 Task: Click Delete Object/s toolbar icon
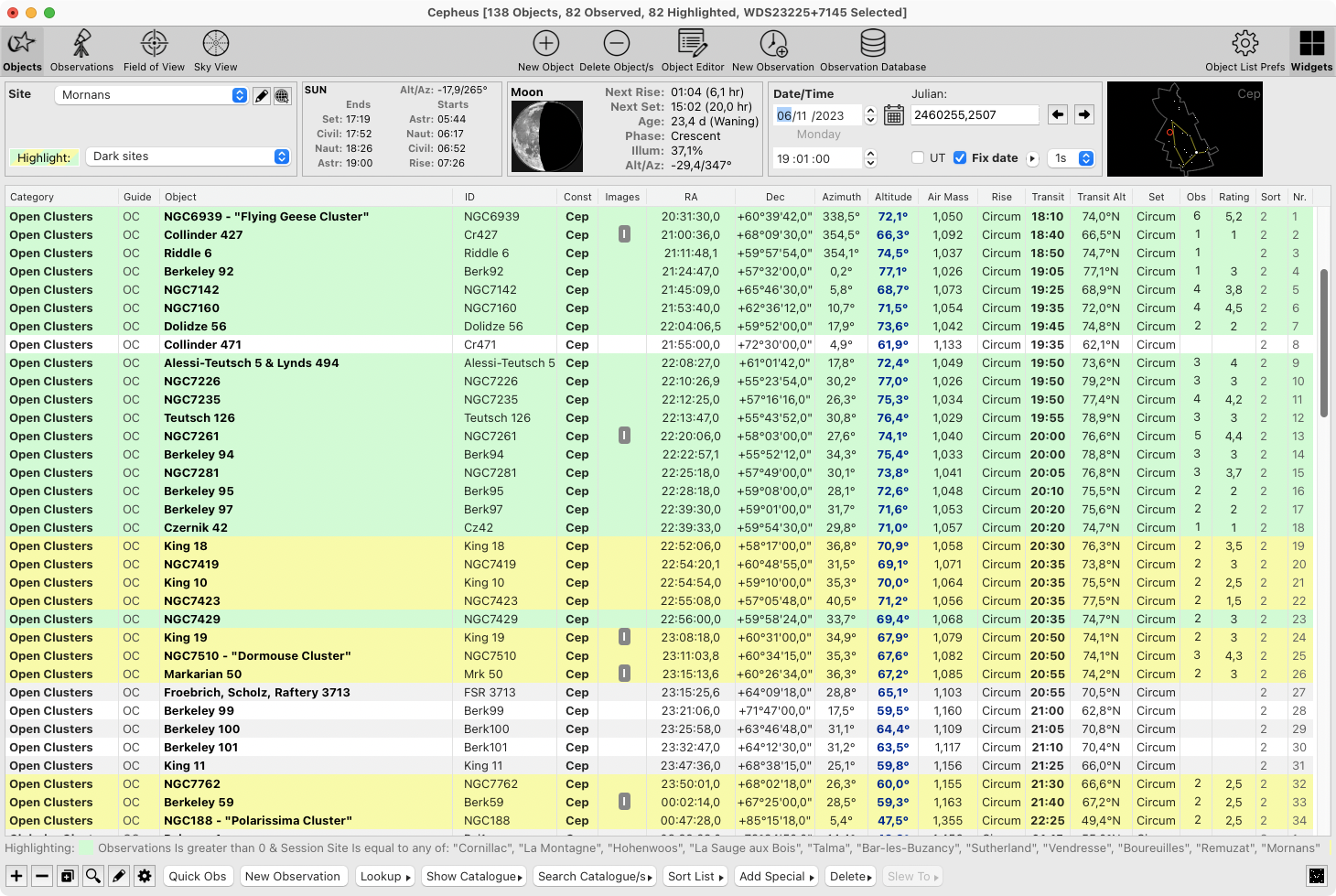616,50
